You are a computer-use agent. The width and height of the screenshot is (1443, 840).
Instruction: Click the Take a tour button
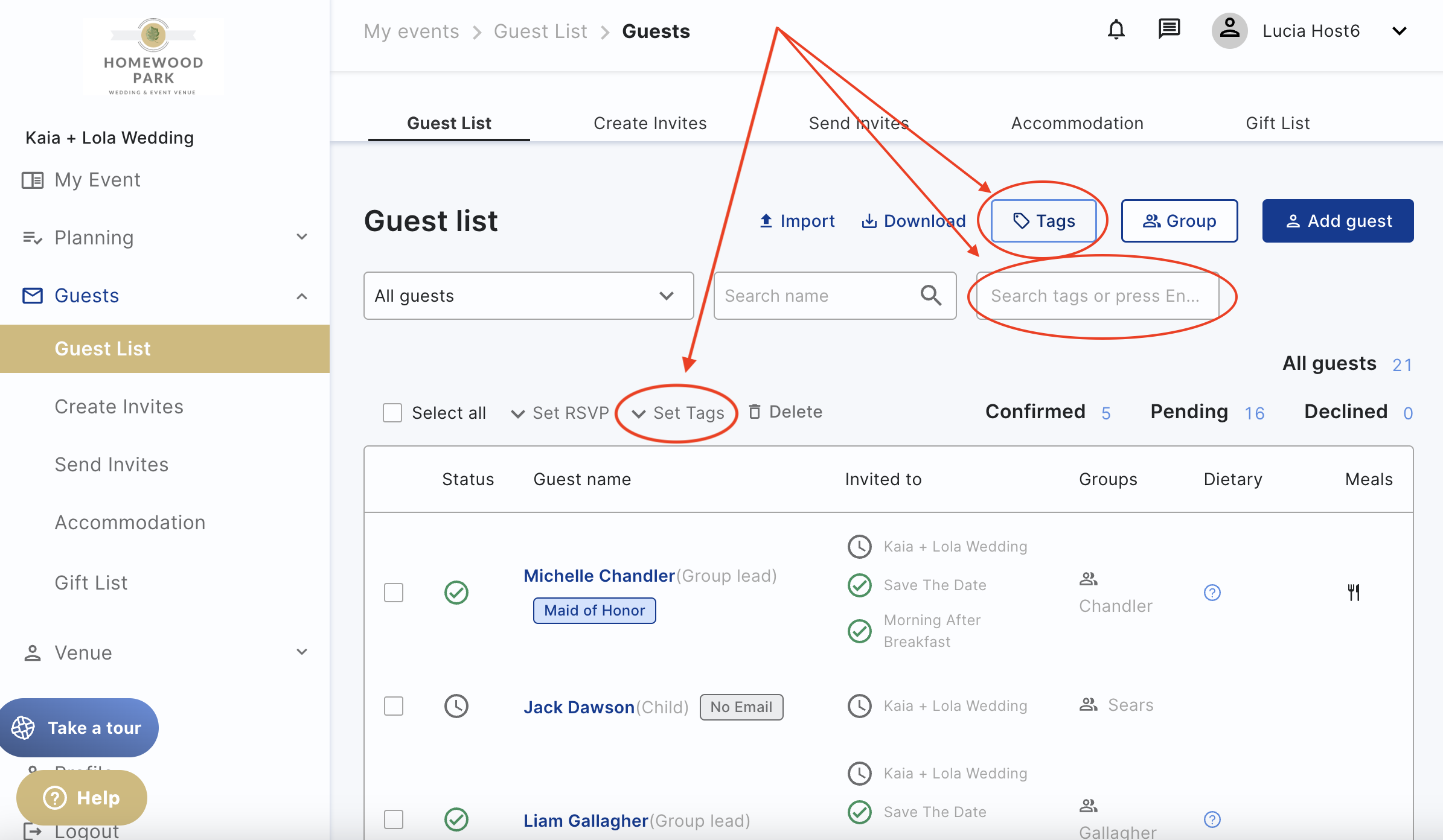pyautogui.click(x=79, y=728)
